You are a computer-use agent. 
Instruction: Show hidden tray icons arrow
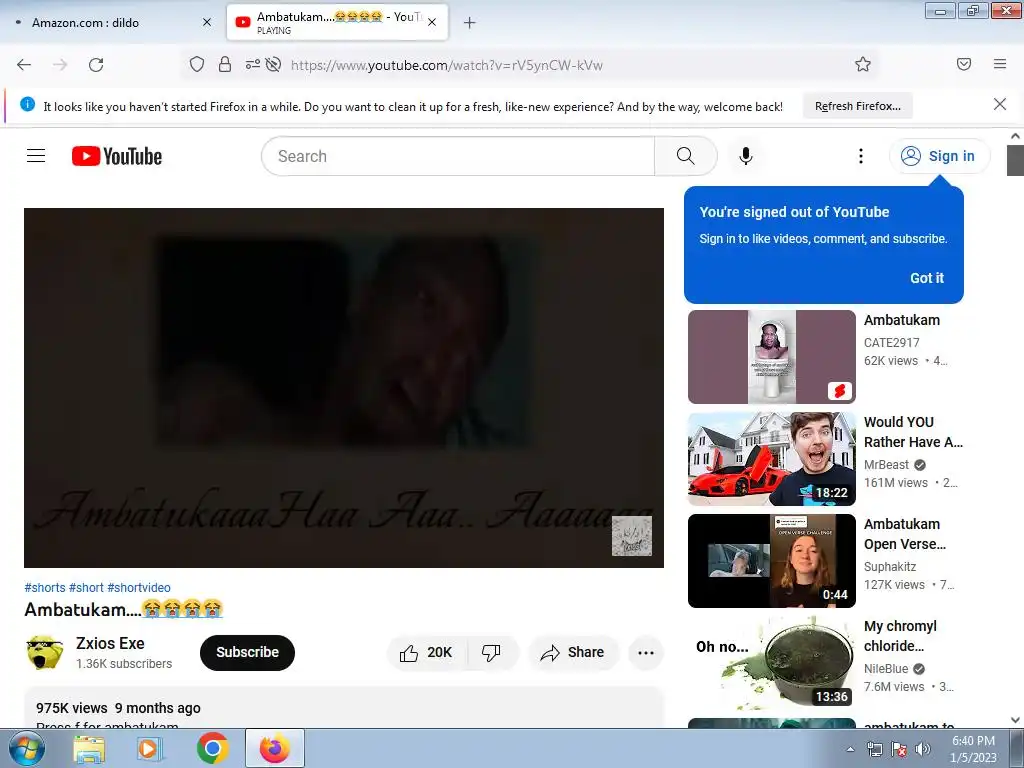pos(850,749)
